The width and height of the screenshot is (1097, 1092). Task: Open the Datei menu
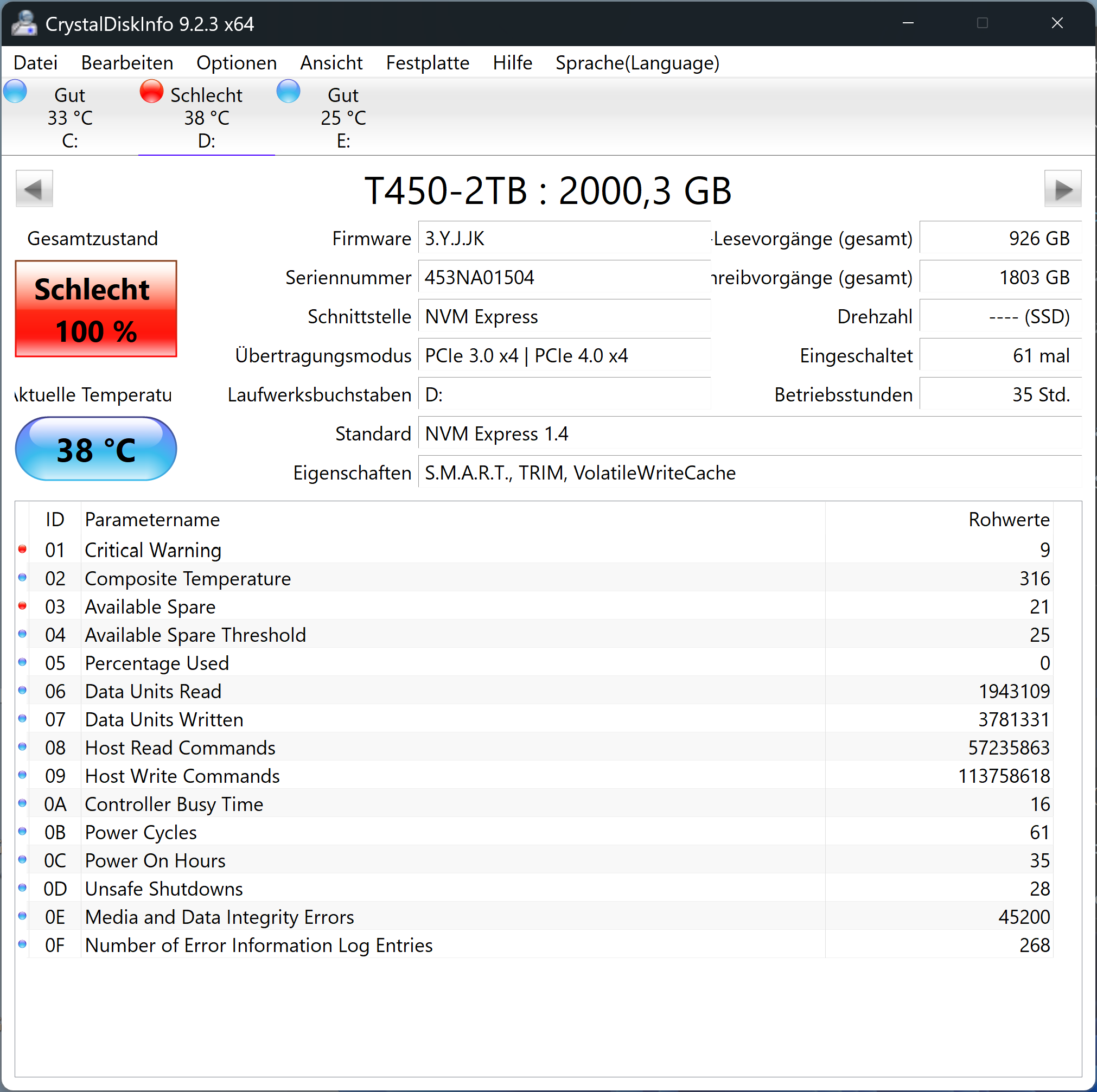point(35,62)
